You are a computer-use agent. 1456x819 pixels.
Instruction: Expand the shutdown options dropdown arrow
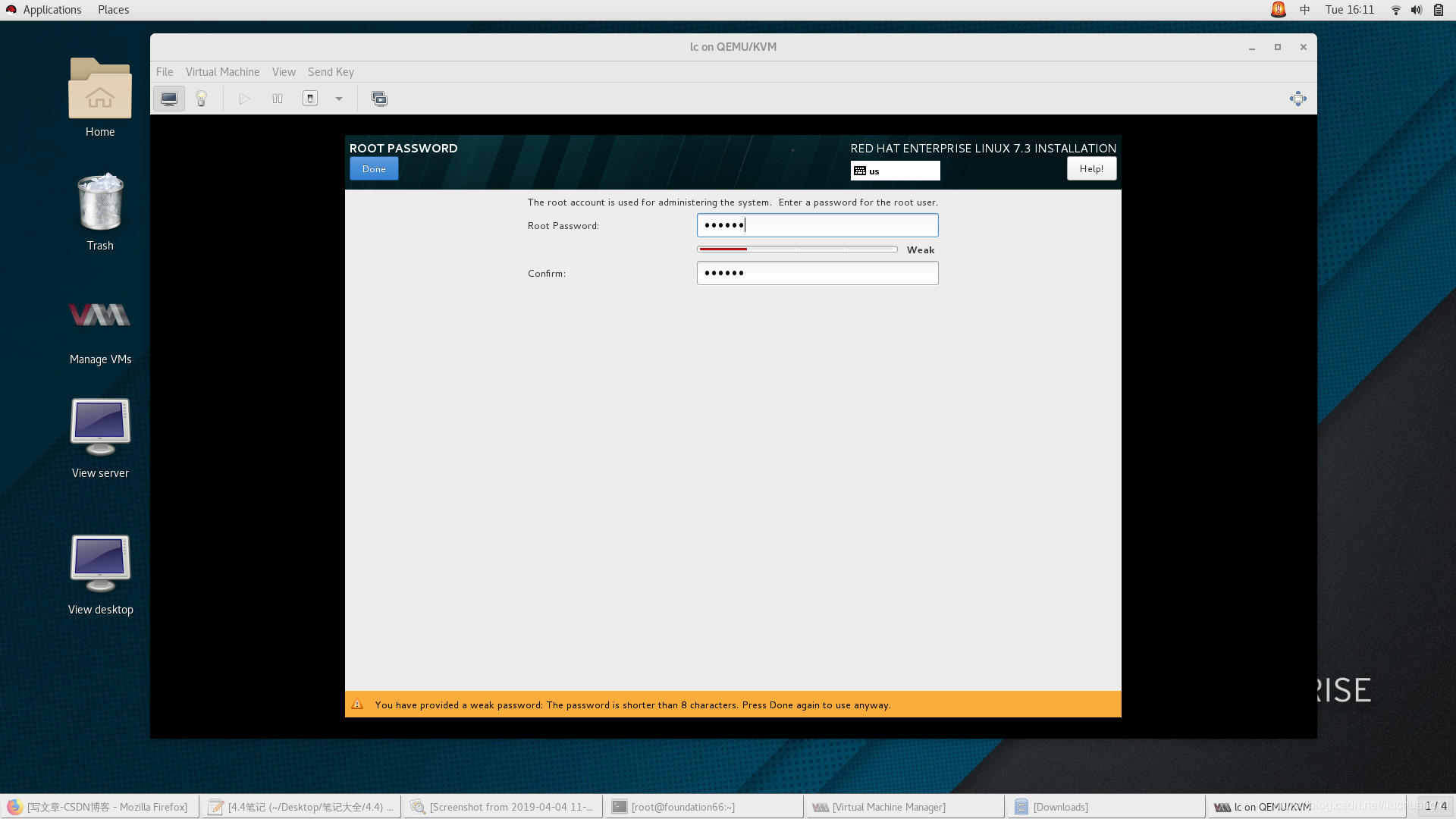[x=339, y=99]
